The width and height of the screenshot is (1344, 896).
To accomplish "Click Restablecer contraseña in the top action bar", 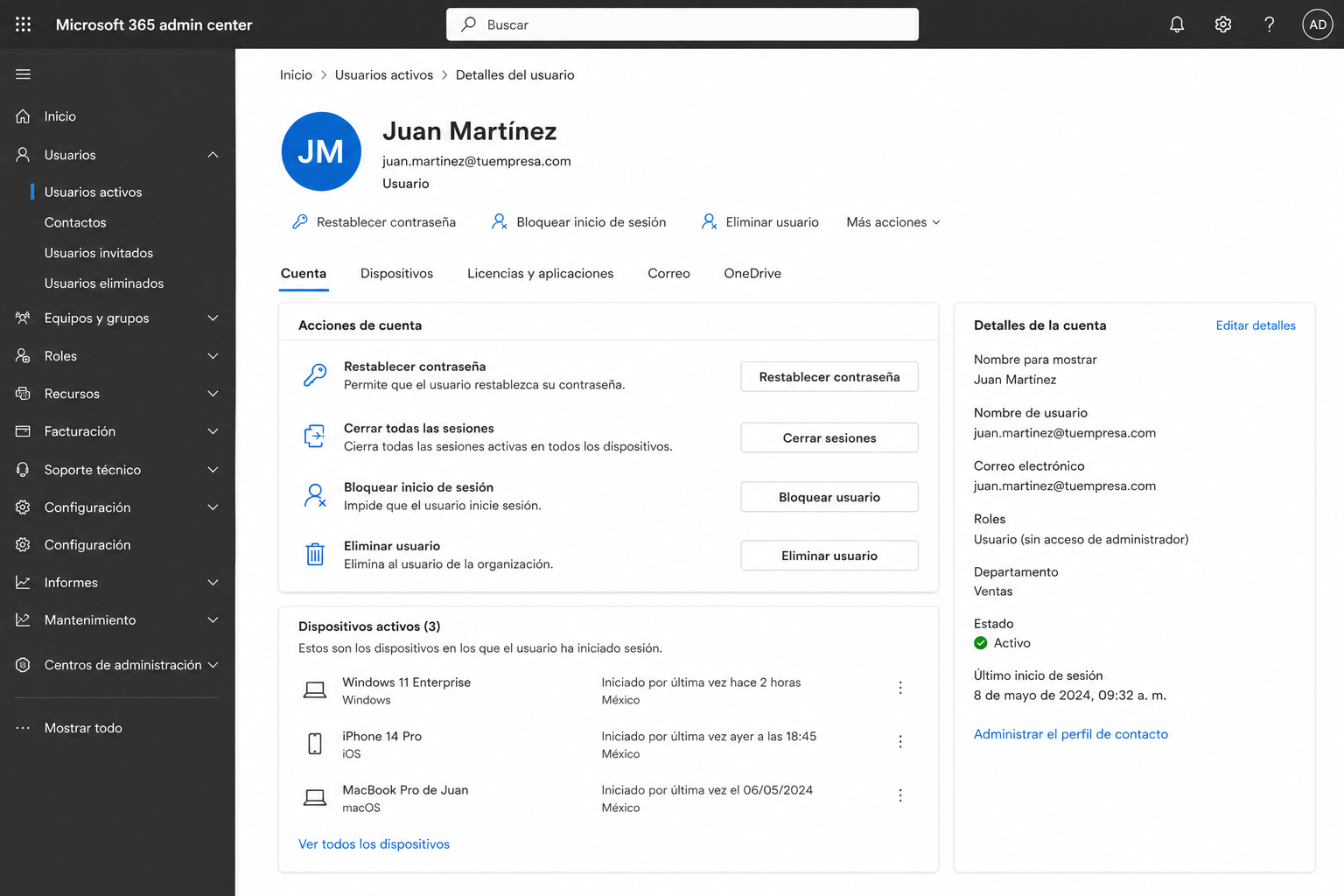I will (x=374, y=222).
